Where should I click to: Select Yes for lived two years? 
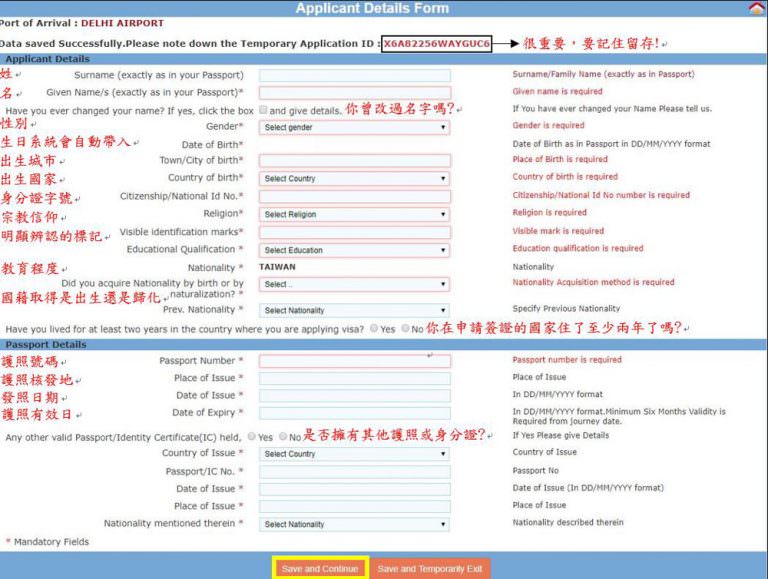374,328
